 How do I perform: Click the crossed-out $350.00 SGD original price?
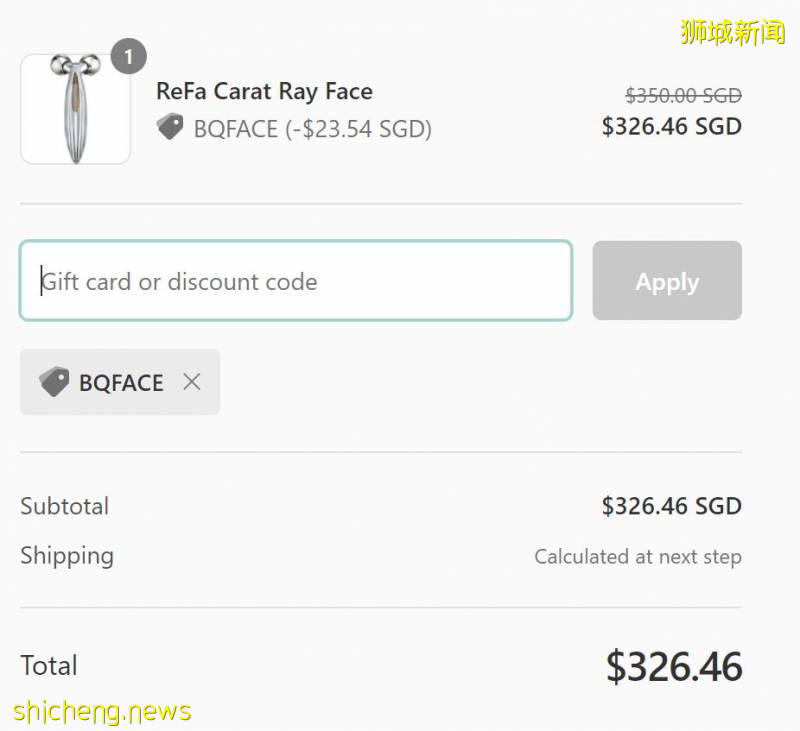pyautogui.click(x=683, y=95)
